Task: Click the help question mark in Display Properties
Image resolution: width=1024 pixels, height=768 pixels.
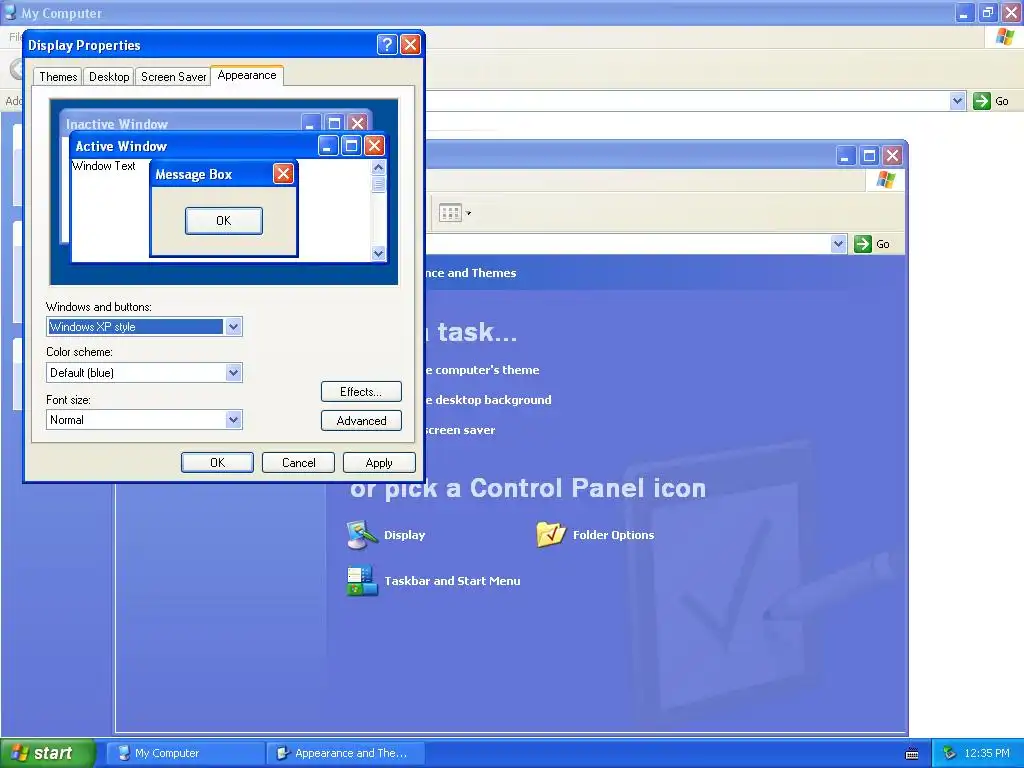Action: coord(387,44)
